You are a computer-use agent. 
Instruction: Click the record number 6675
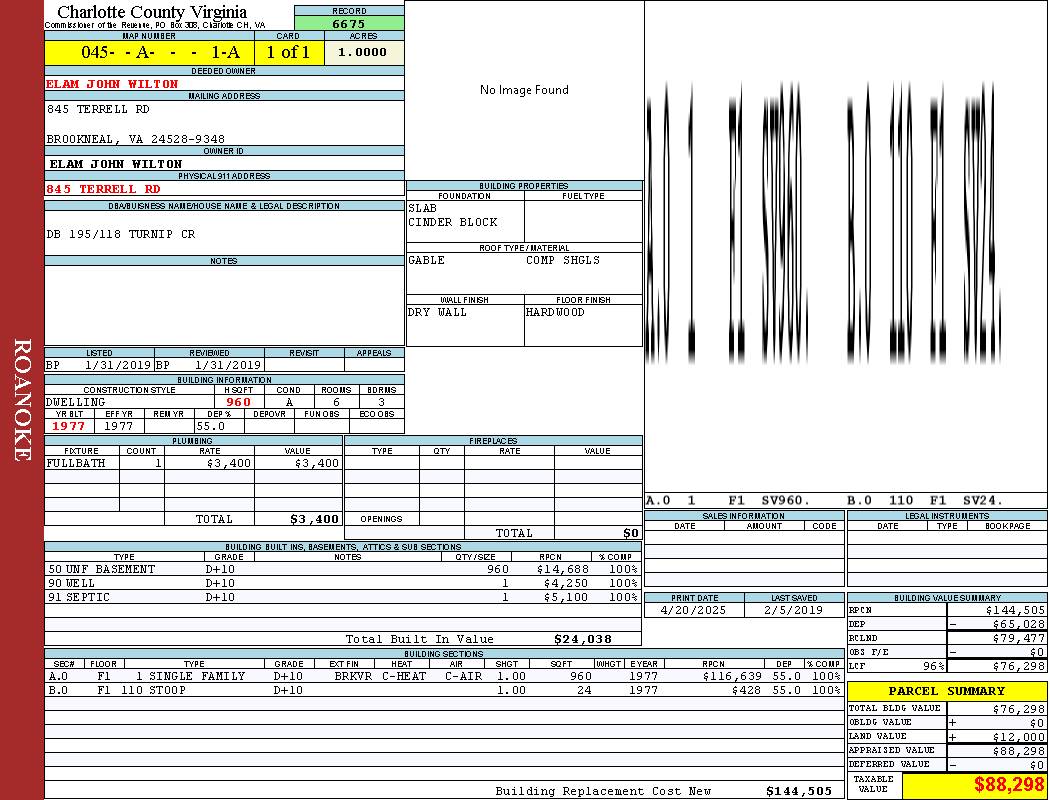pos(349,23)
